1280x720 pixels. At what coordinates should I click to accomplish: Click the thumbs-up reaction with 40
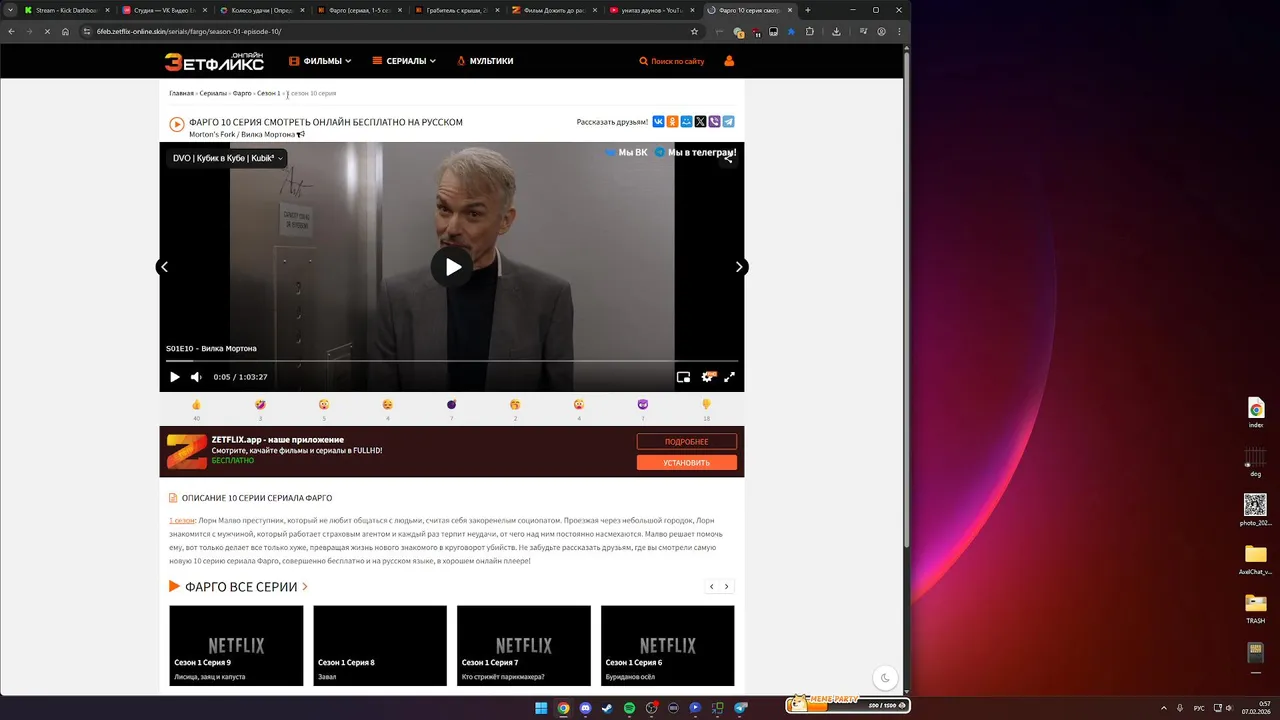[196, 405]
